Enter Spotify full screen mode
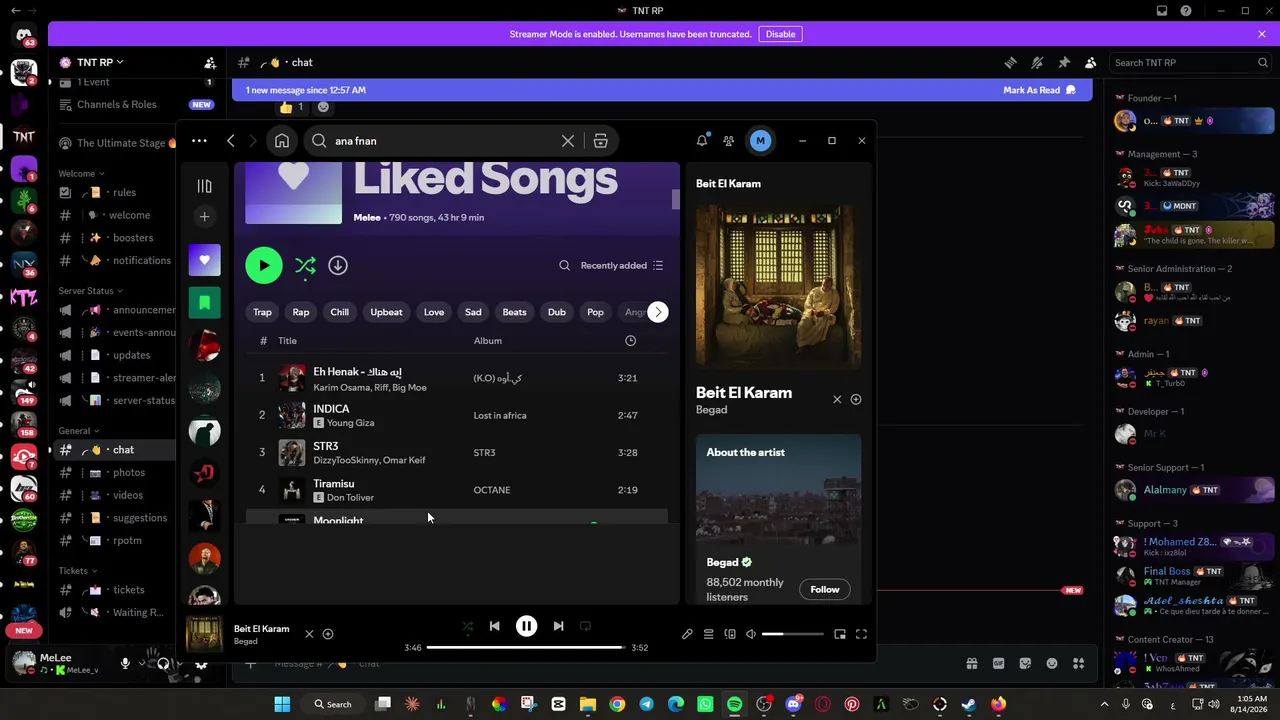The image size is (1280, 720). pyautogui.click(x=861, y=634)
